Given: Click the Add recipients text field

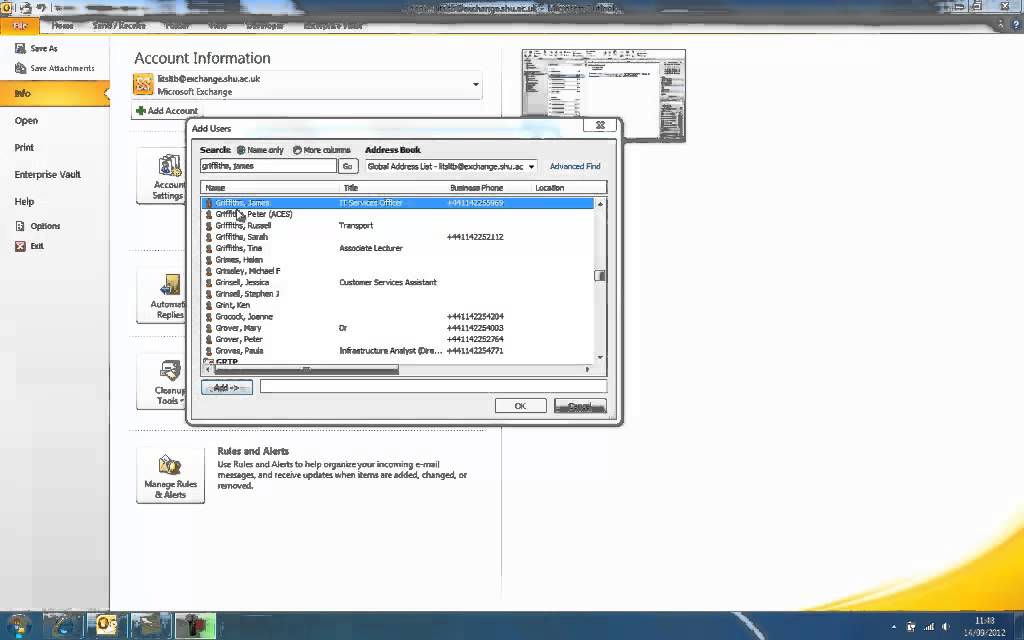Looking at the screenshot, I should coord(433,387).
